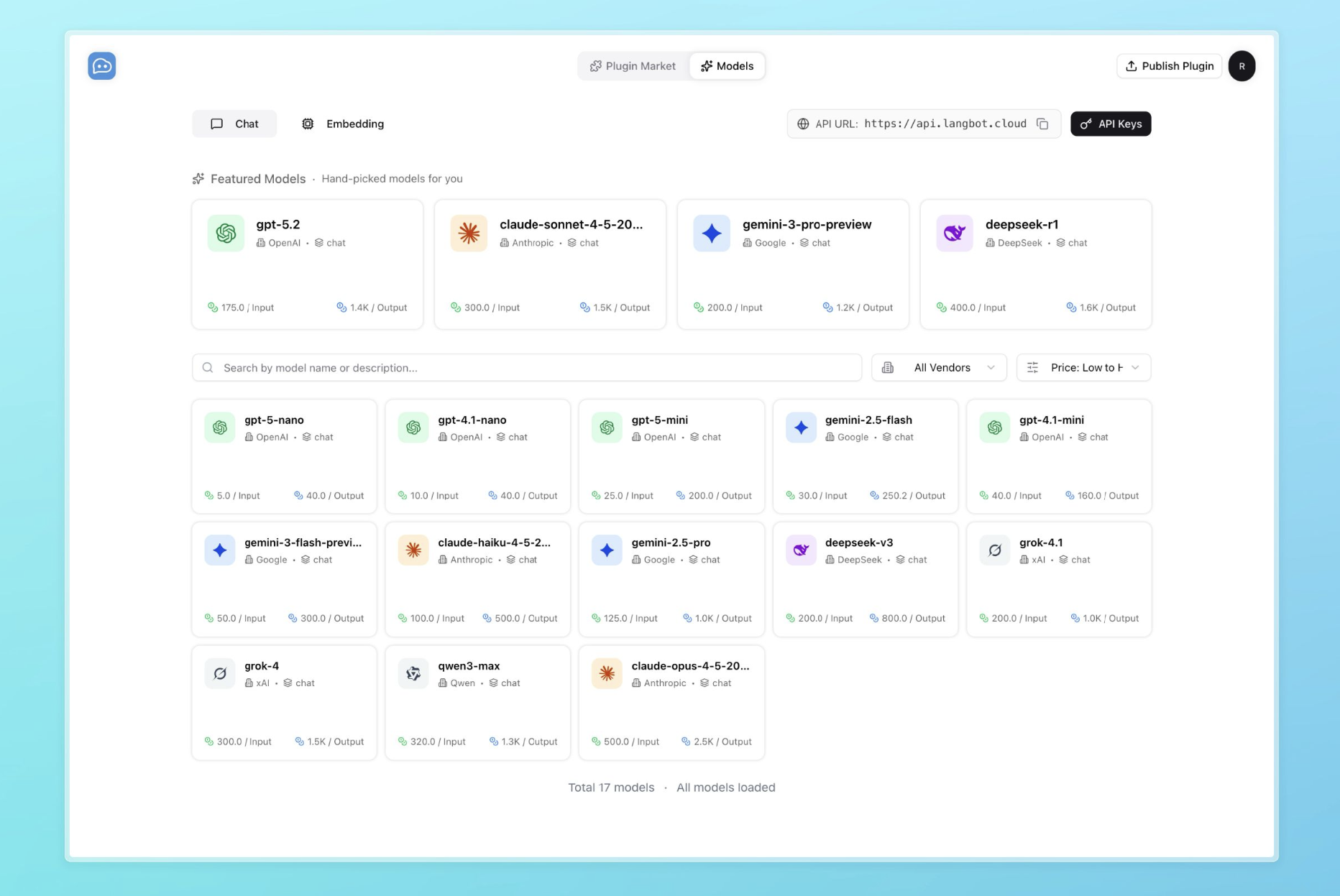Click the gpt-4.1-mini model name
This screenshot has height=896, width=1340.
tap(1052, 420)
